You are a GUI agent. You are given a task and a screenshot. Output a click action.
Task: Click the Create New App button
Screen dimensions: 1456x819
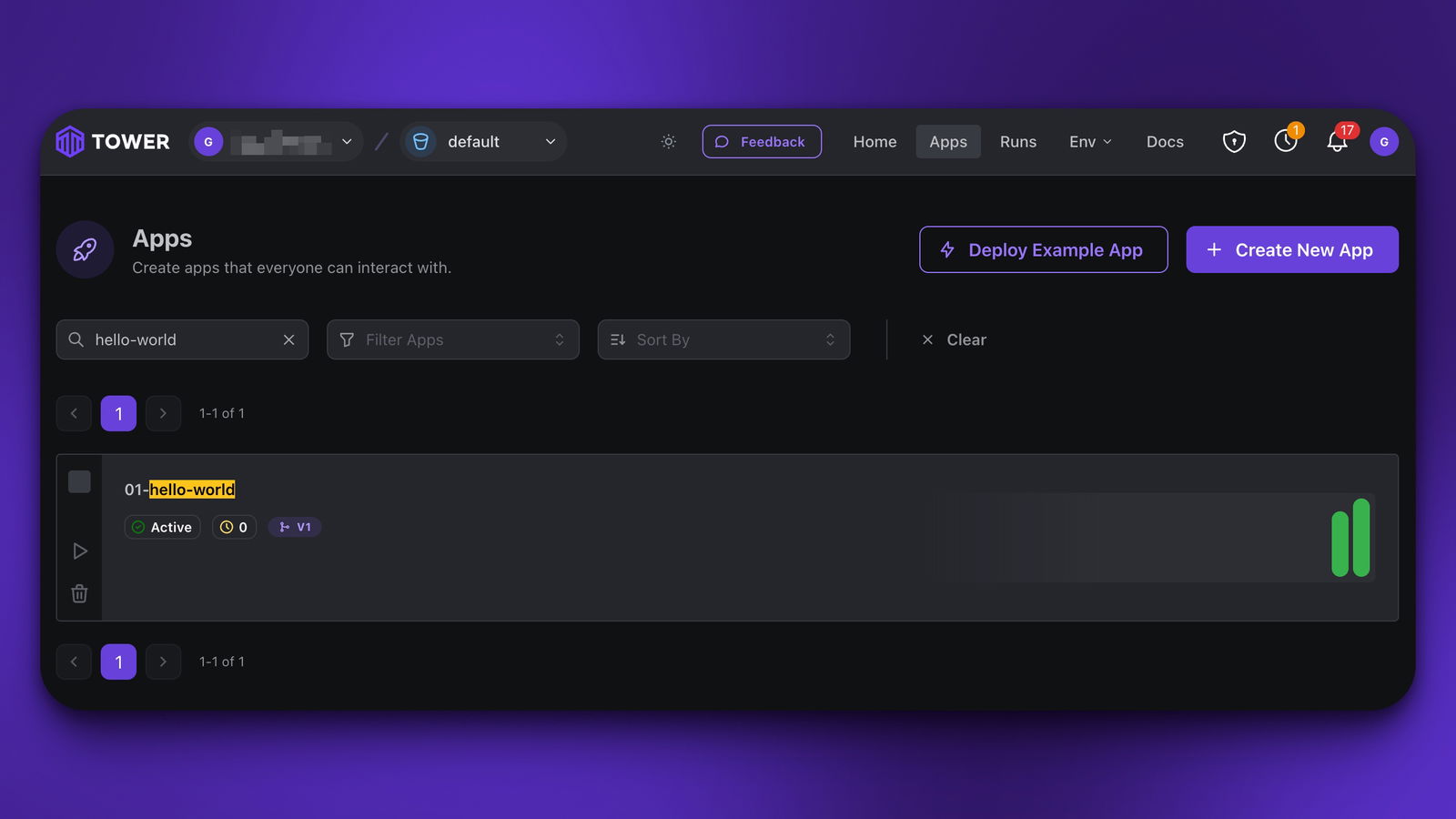[x=1291, y=249]
